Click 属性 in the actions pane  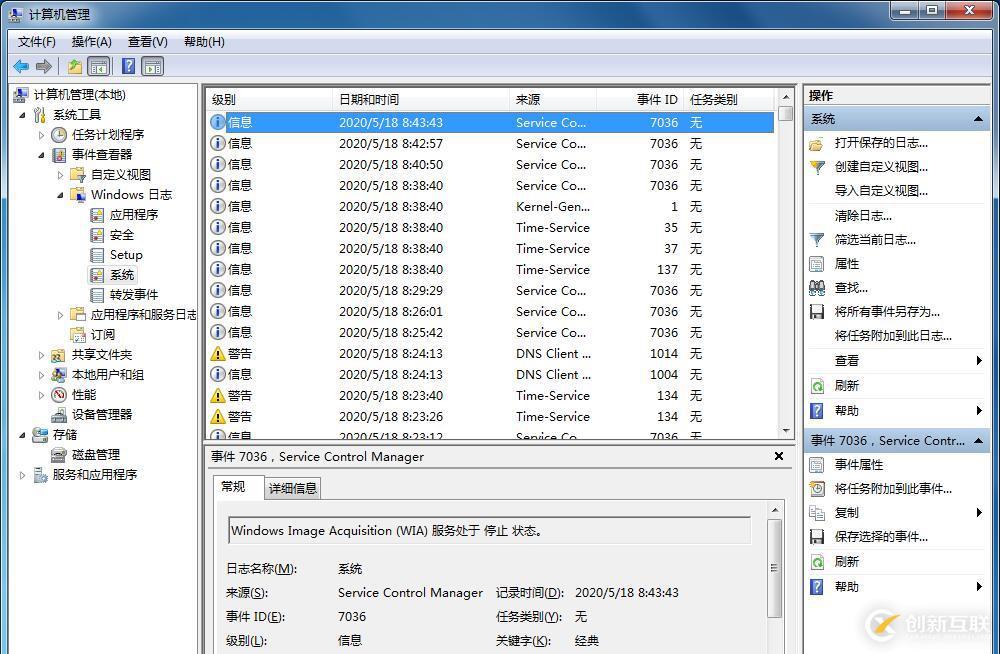coord(846,264)
